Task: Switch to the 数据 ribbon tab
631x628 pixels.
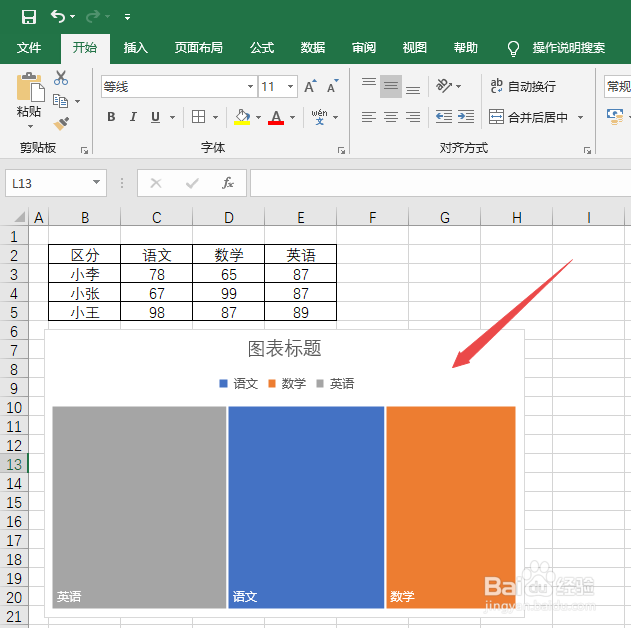Action: click(313, 48)
